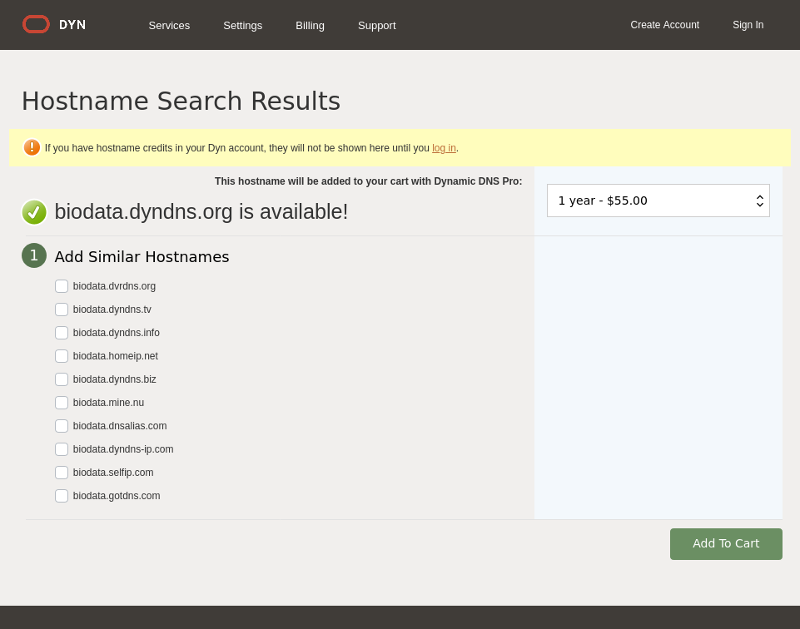Enable biodata.homeip.net hostname
Image resolution: width=800 pixels, height=629 pixels.
click(61, 356)
